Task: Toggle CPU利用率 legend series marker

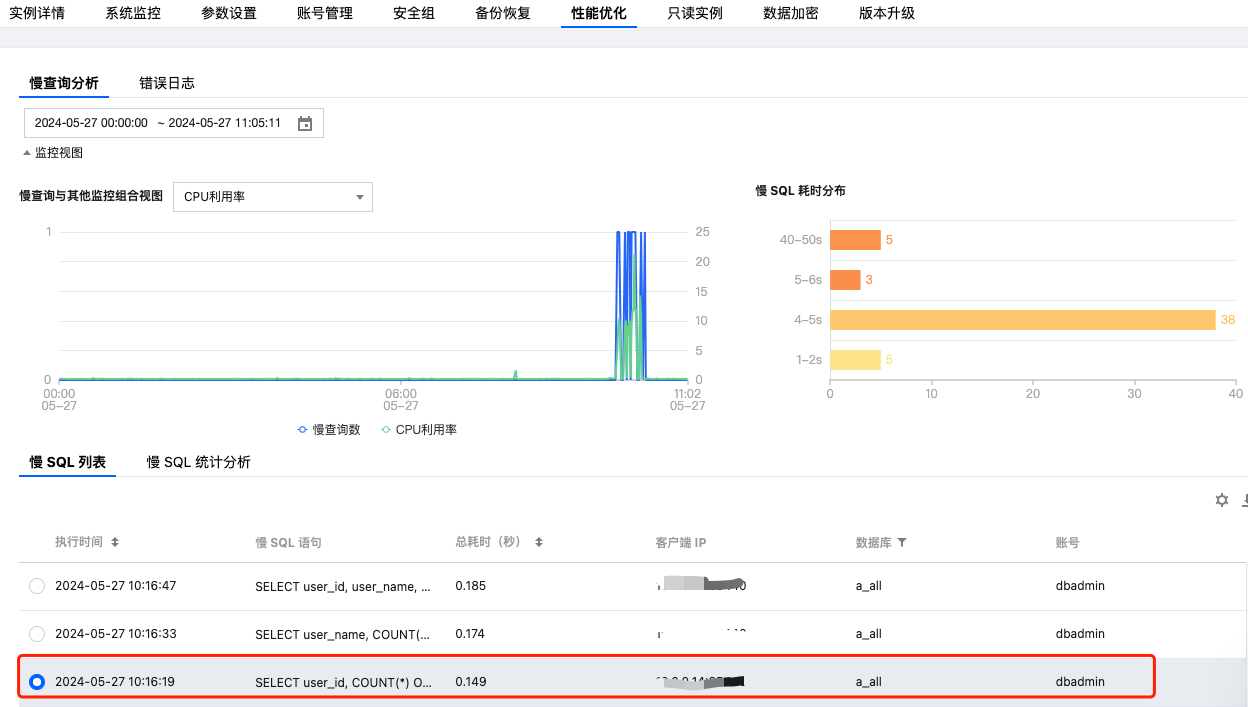Action: [386, 429]
